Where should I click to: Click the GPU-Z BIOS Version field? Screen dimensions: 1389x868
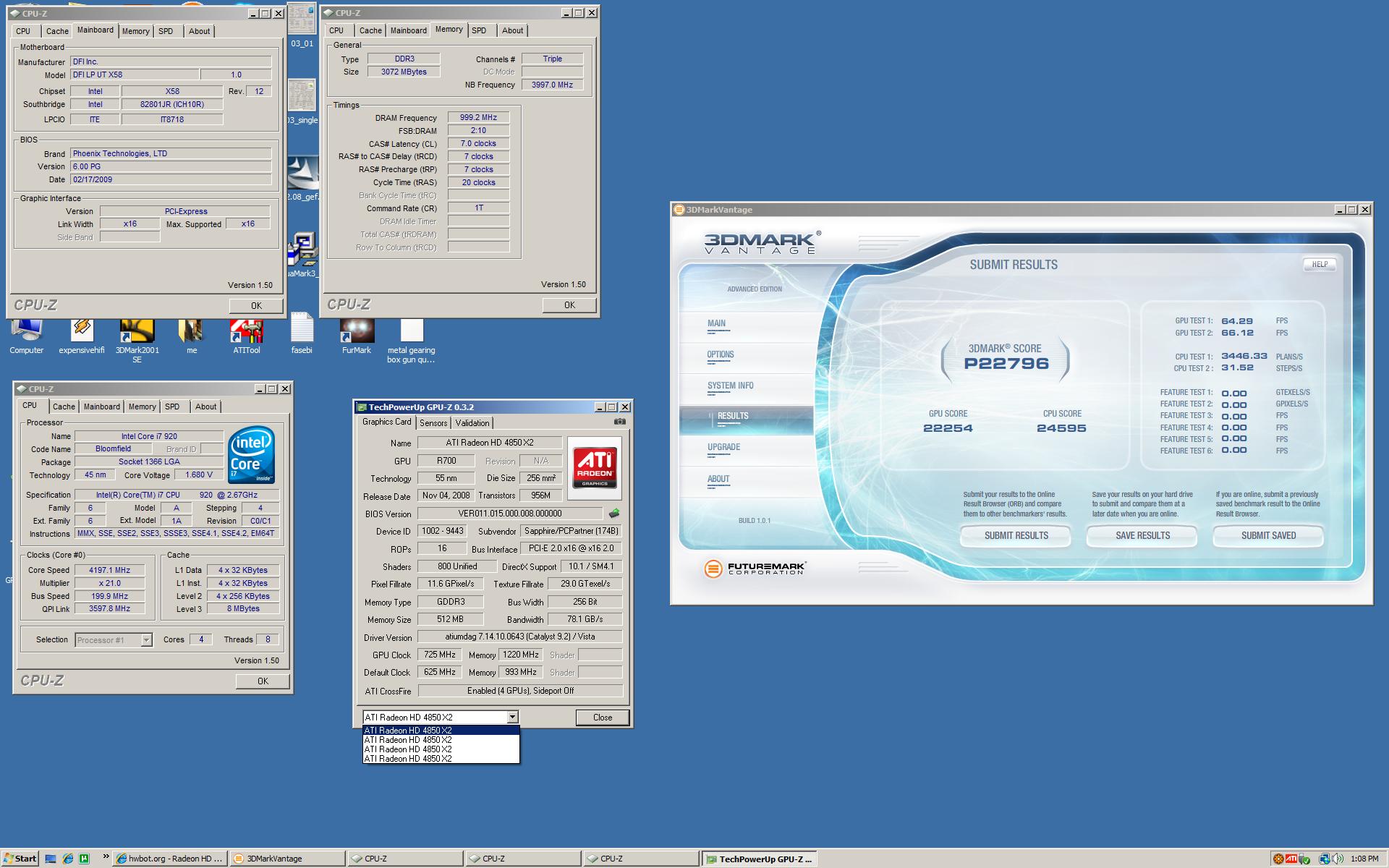(x=510, y=514)
